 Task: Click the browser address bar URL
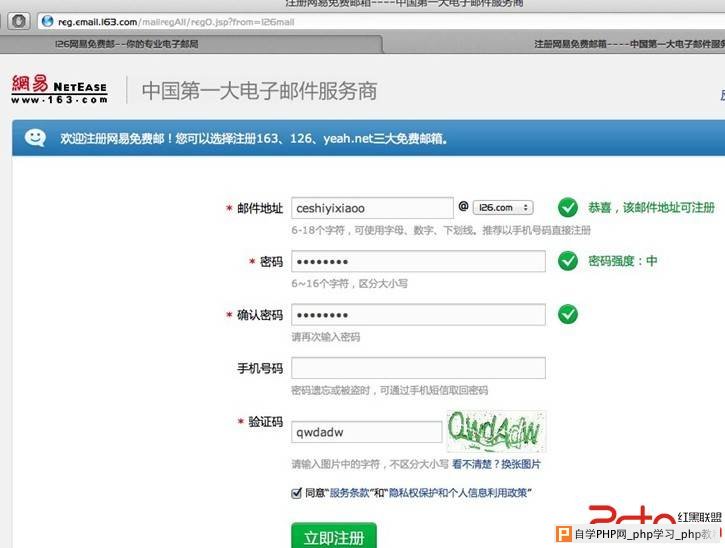coord(176,22)
